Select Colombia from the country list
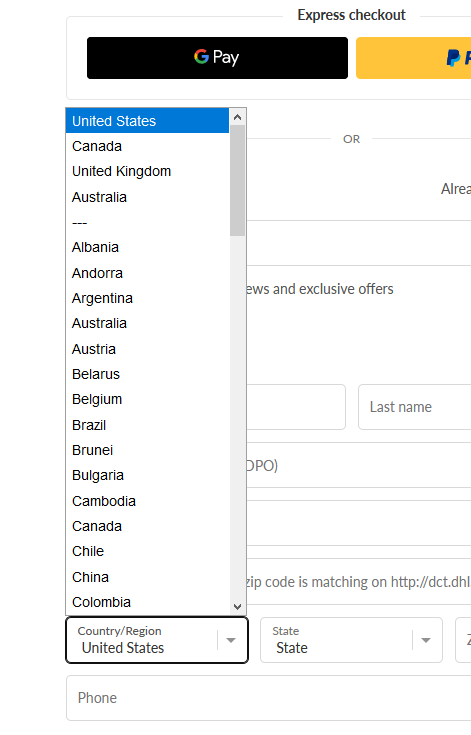471x735 pixels. click(x=147, y=602)
